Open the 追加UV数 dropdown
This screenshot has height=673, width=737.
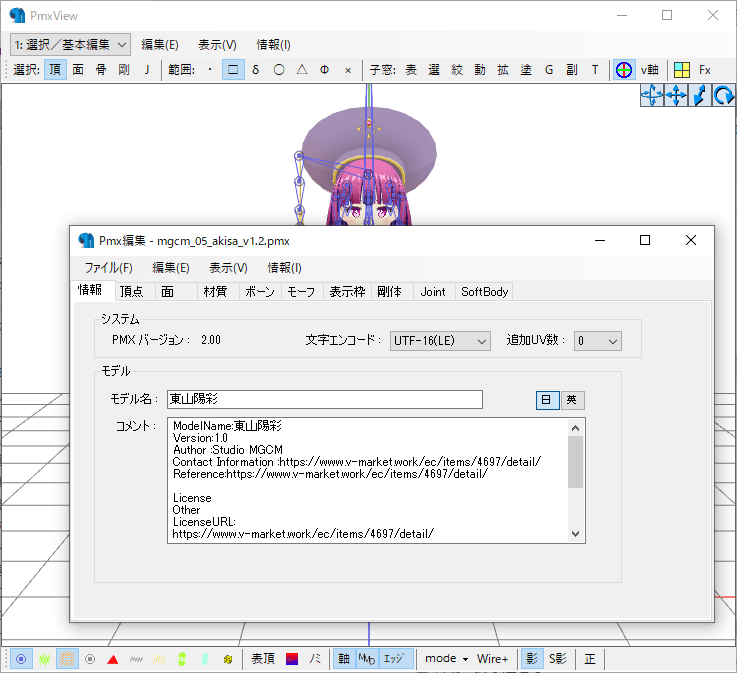[598, 340]
